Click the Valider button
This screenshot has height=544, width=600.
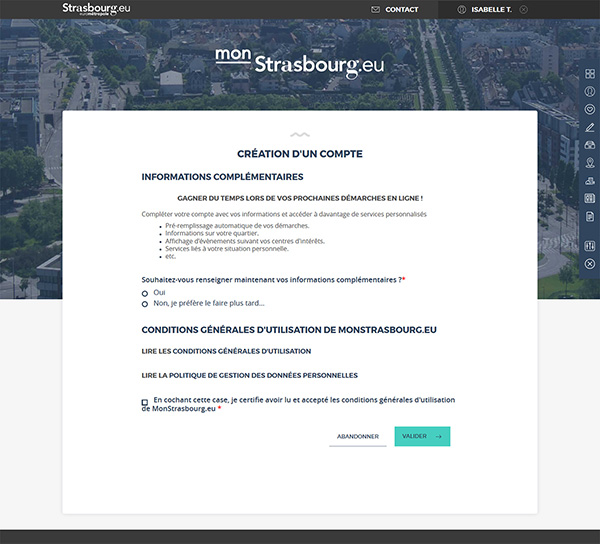[x=422, y=437]
